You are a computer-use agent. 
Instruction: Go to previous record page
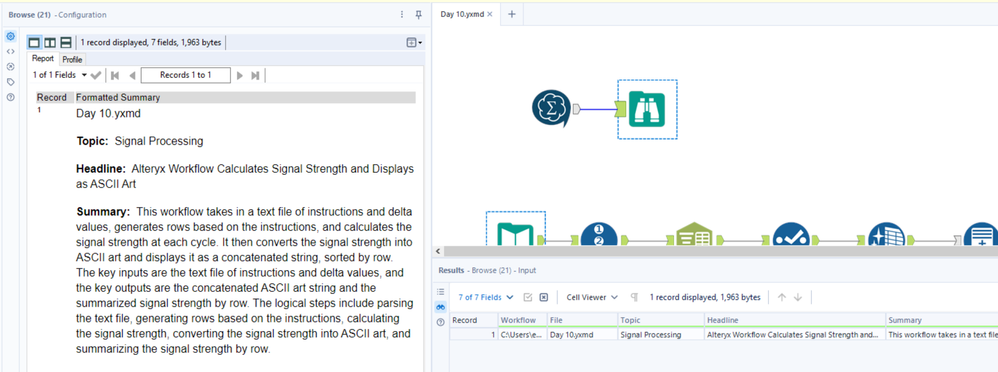132,75
